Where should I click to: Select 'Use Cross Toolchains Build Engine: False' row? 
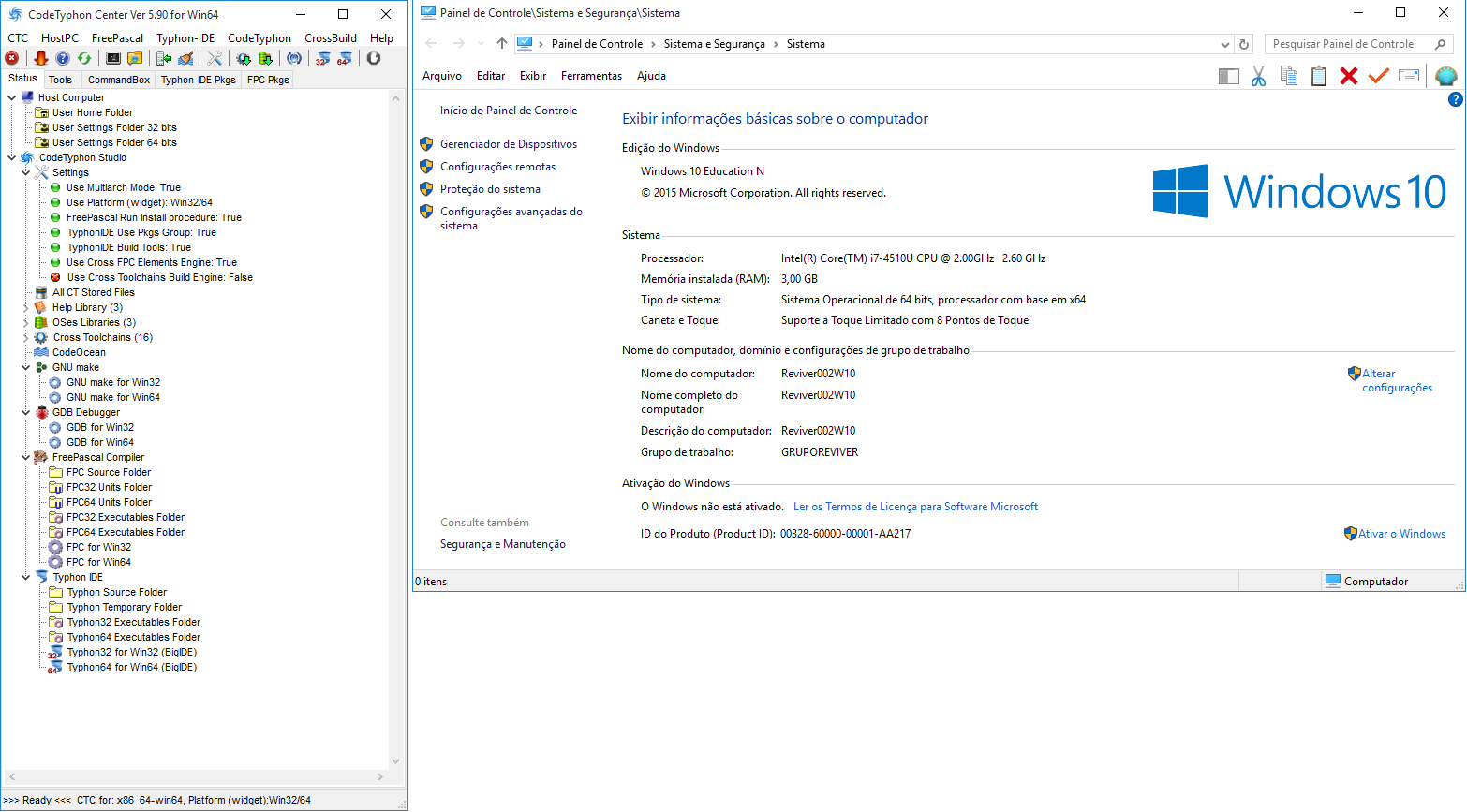pyautogui.click(x=159, y=277)
